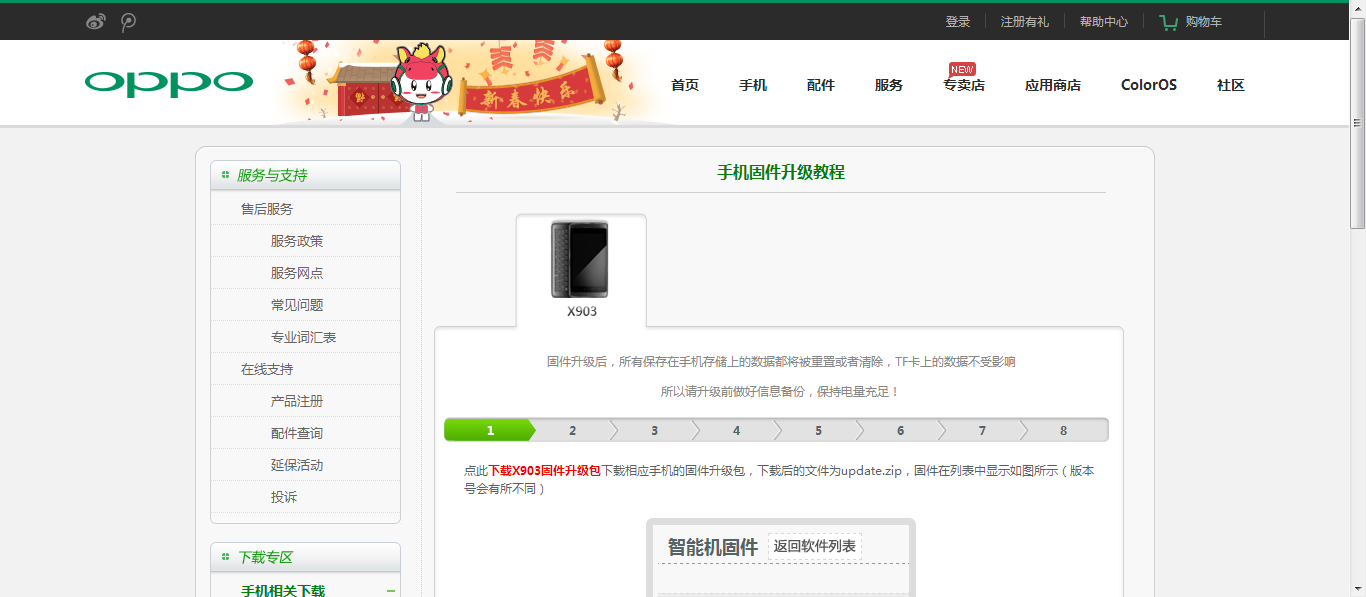The height and width of the screenshot is (597, 1366).
Task: Jump to step 3 of the tutorial
Action: coord(654,430)
